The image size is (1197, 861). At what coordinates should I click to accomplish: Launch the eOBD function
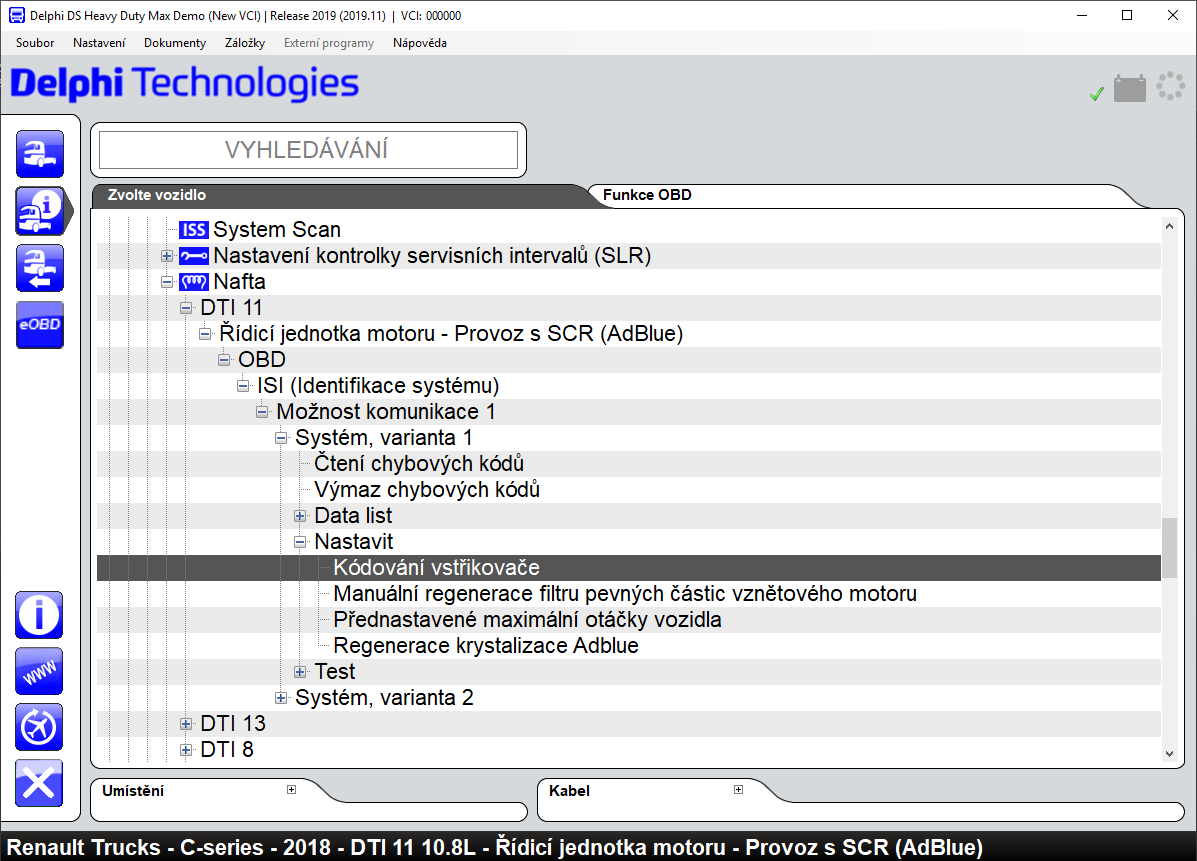[x=40, y=325]
